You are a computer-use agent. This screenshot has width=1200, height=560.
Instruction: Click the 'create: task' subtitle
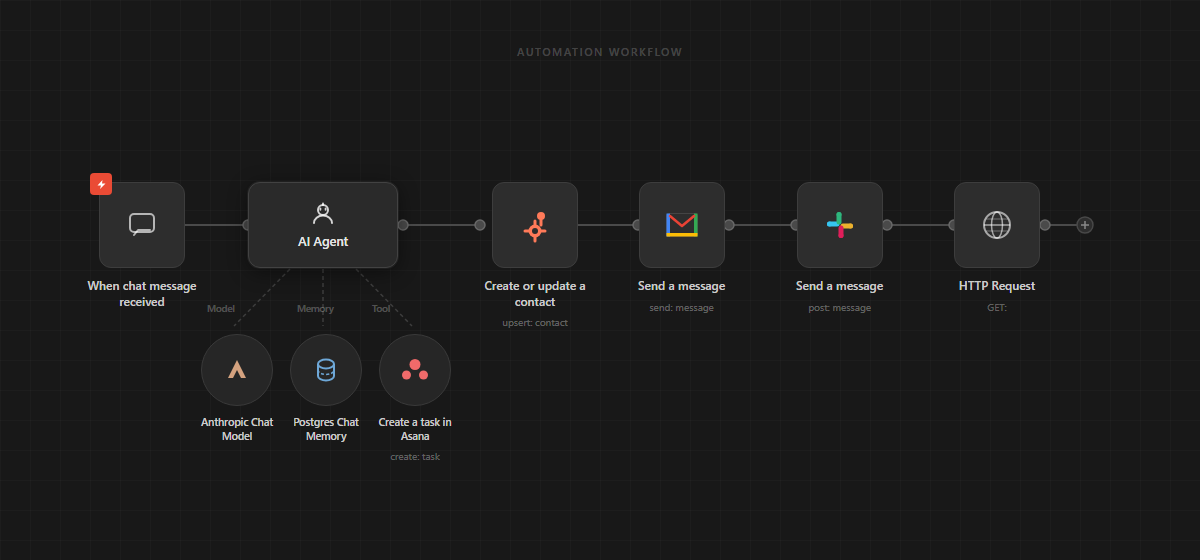(415, 457)
